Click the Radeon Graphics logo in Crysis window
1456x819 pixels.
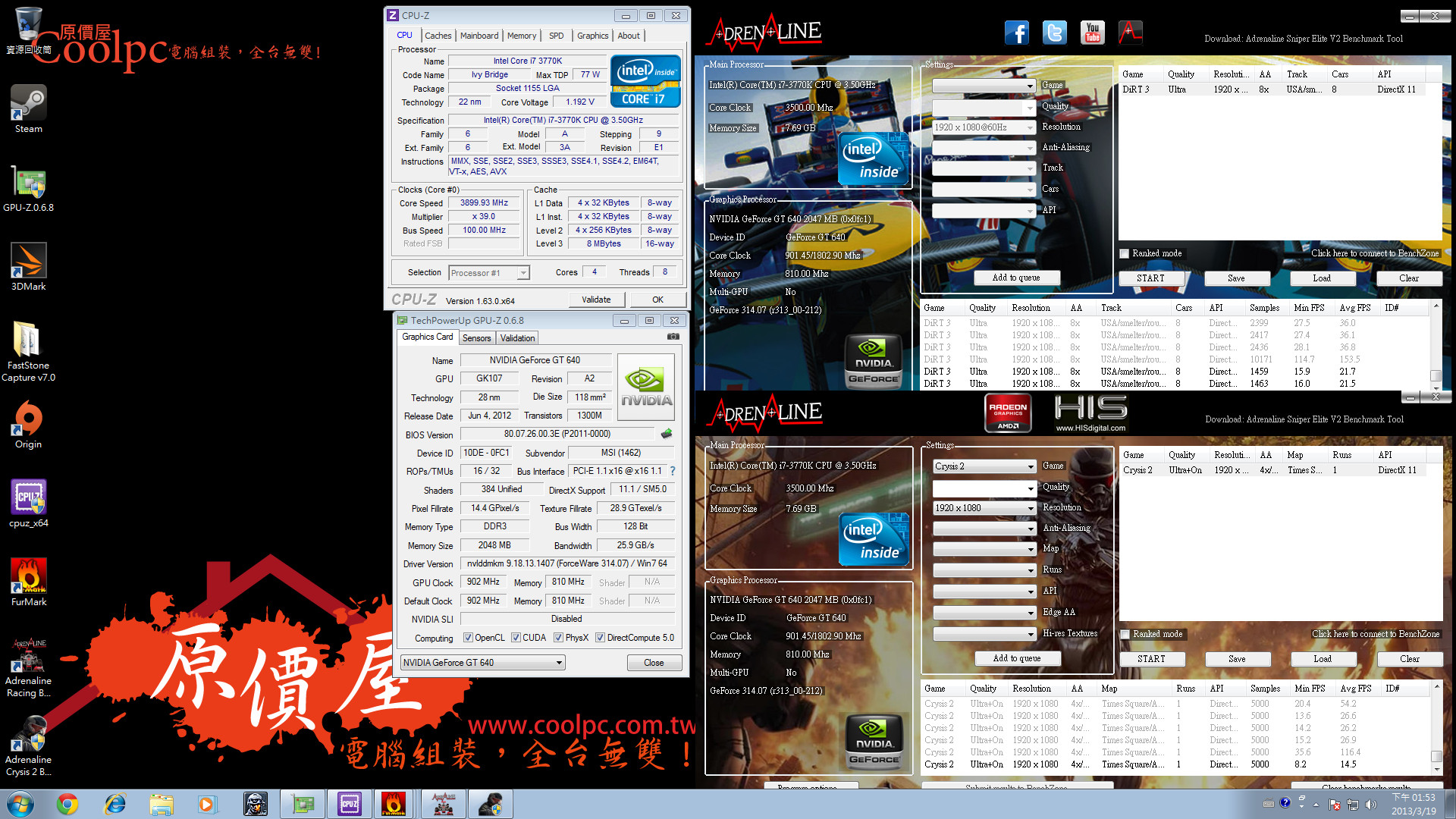pos(1008,414)
